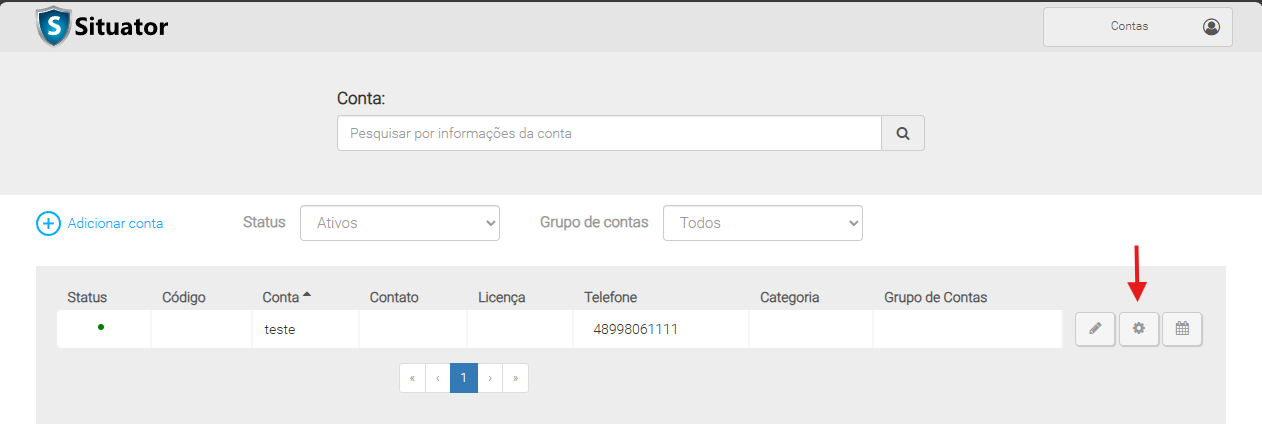Screen dimensions: 1262x442
Task: Click the pencil edit icon for teste
Action: (x=1095, y=329)
